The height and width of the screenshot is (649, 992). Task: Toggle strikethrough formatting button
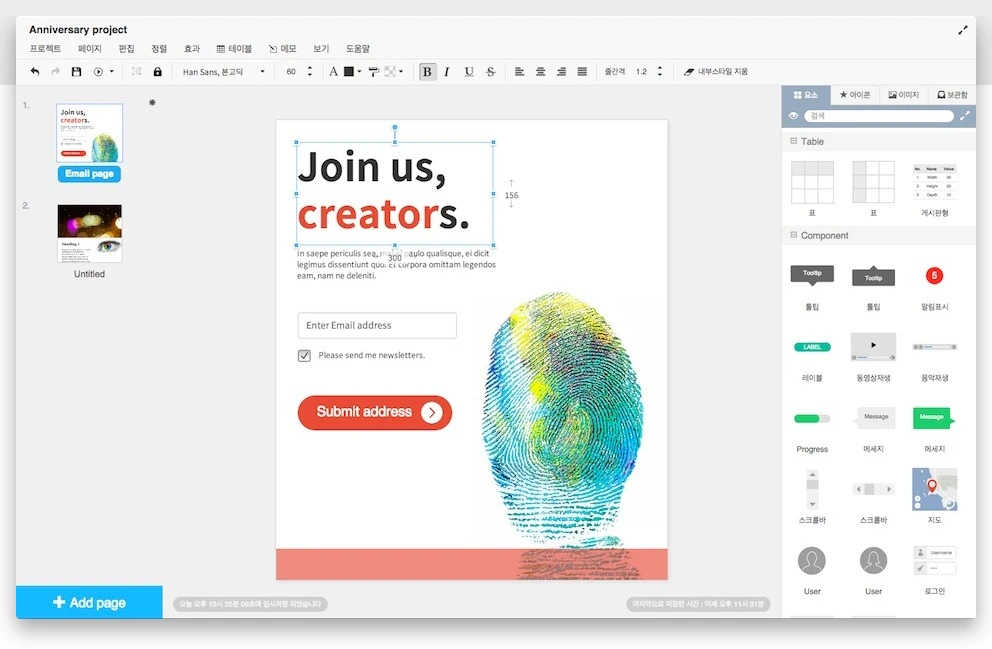pyautogui.click(x=490, y=71)
